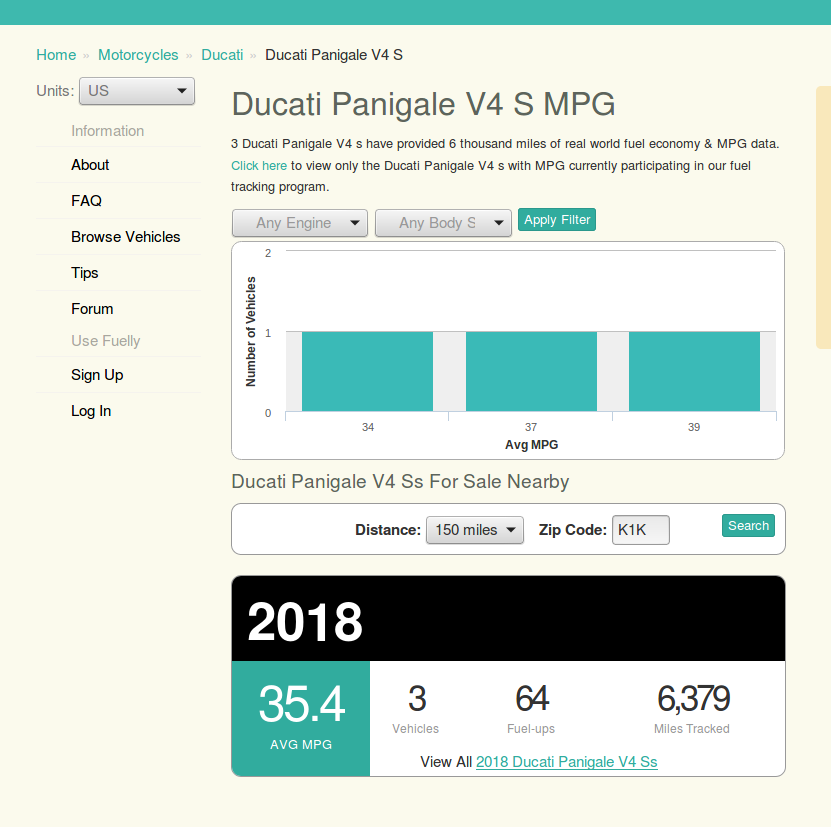Open Motorcycles breadcrumb link

click(x=138, y=55)
